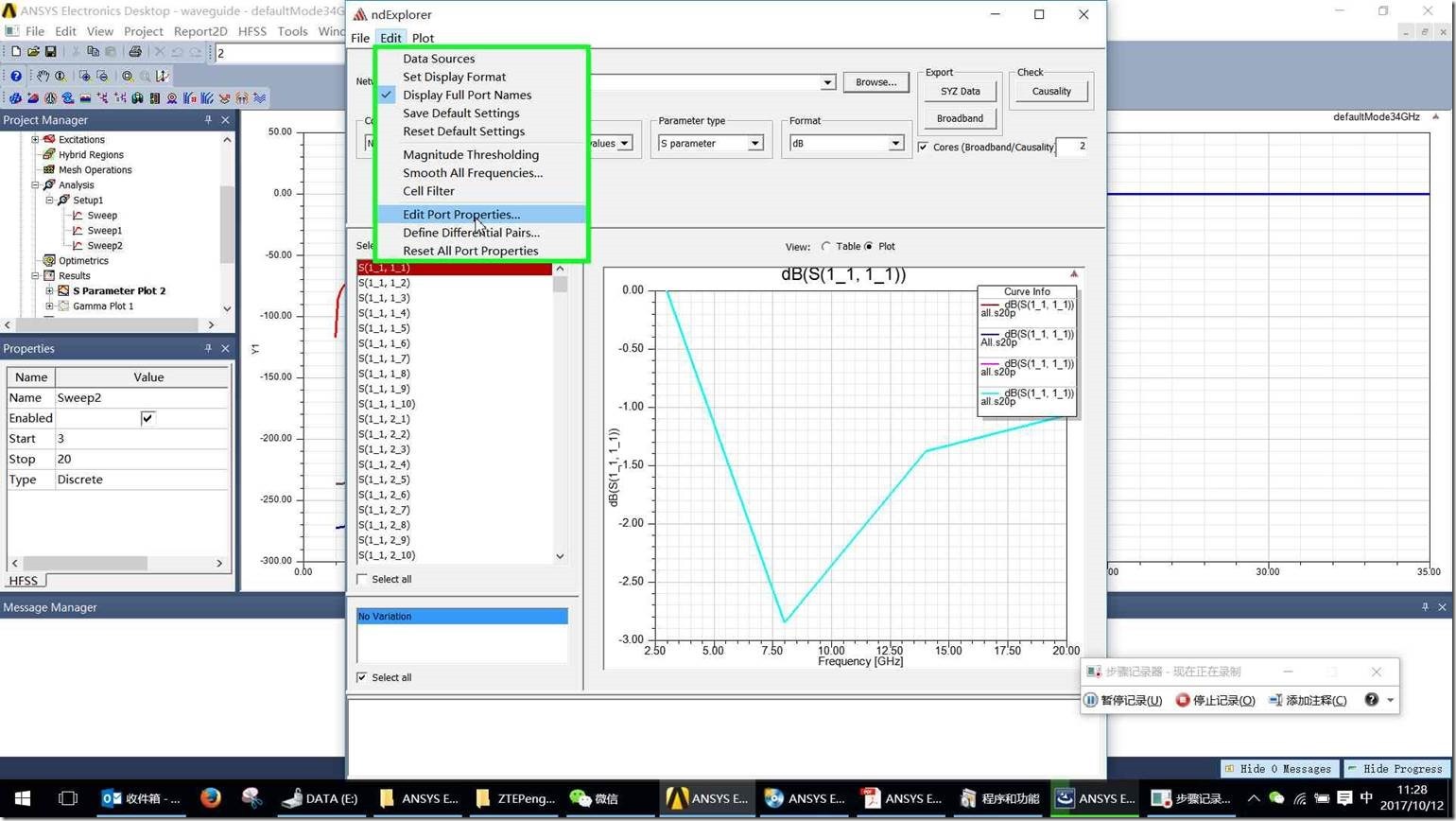Uncheck Select all under No Variation list

(362, 677)
